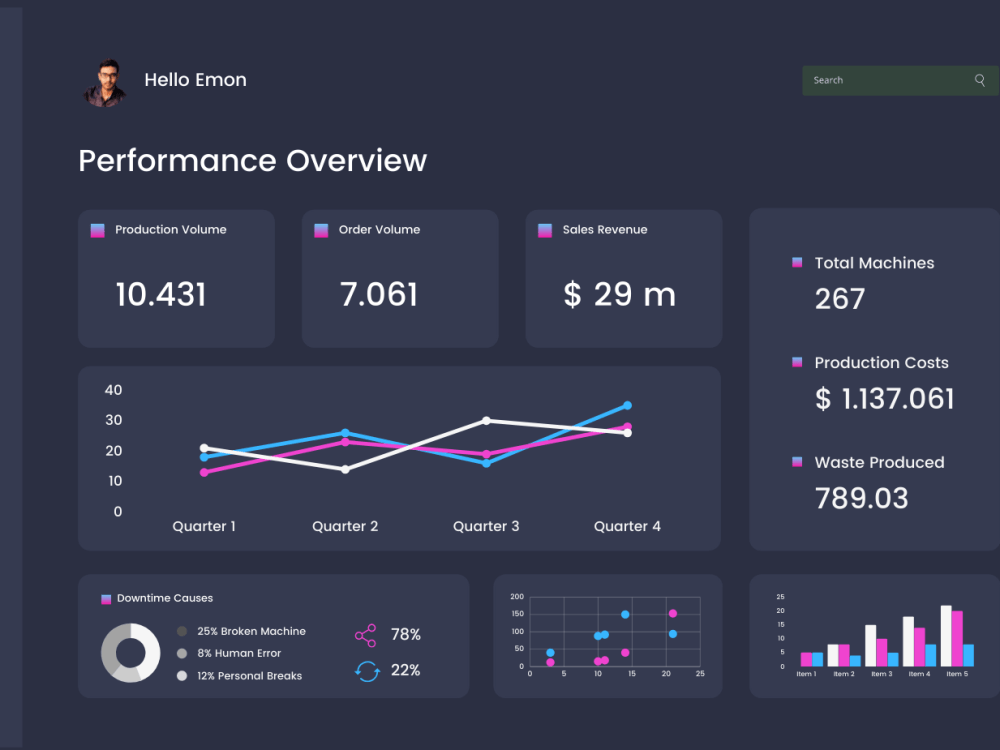Click the 12% Personal Breaks legend text
Image resolution: width=1000 pixels, height=750 pixels.
pos(249,675)
